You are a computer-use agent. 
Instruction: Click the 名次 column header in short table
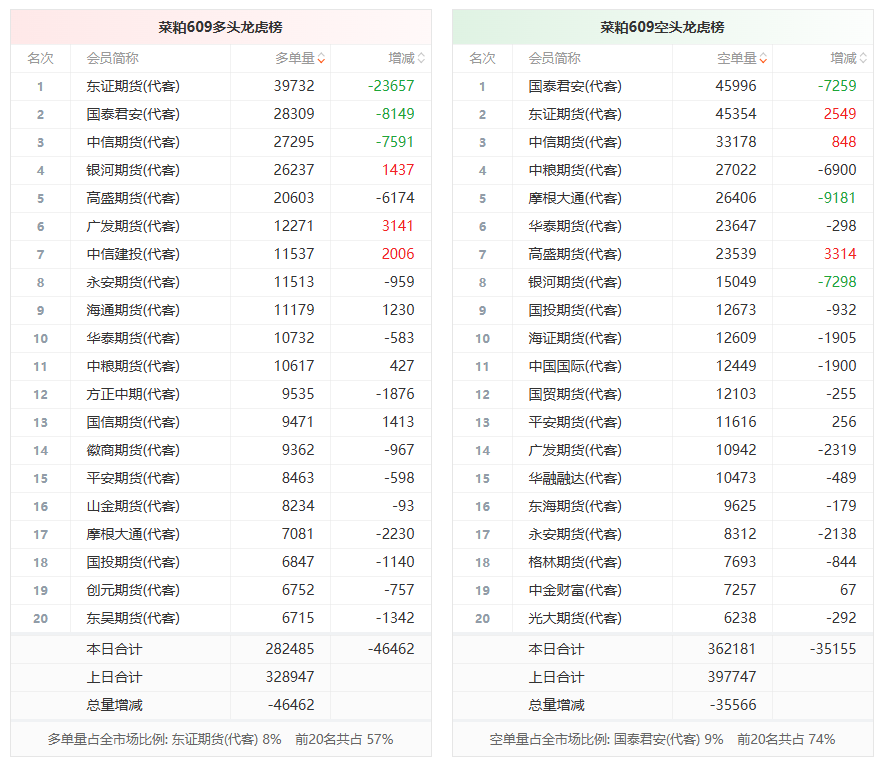tap(483, 58)
